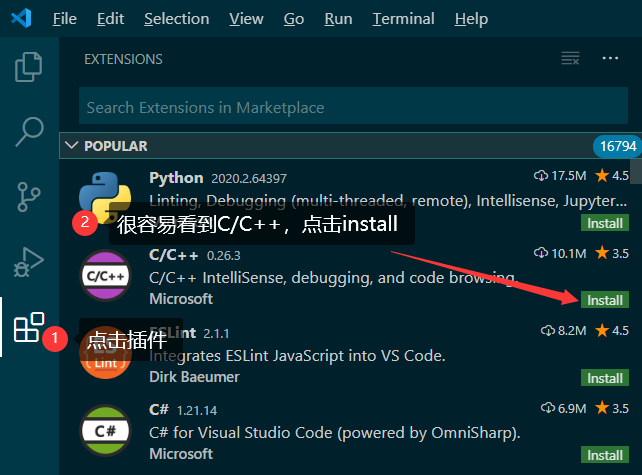Focus the Search Extensions in Marketplace field
This screenshot has width=642, height=475.
point(353,106)
